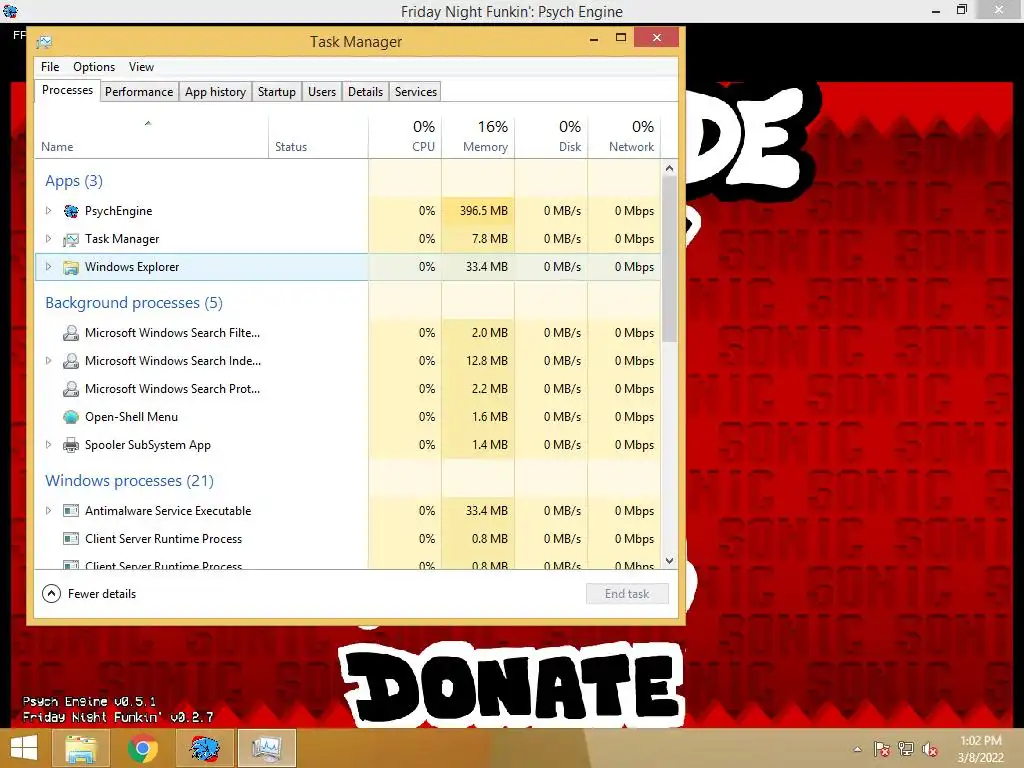Open the File menu
The image size is (1024, 768).
pyautogui.click(x=50, y=67)
